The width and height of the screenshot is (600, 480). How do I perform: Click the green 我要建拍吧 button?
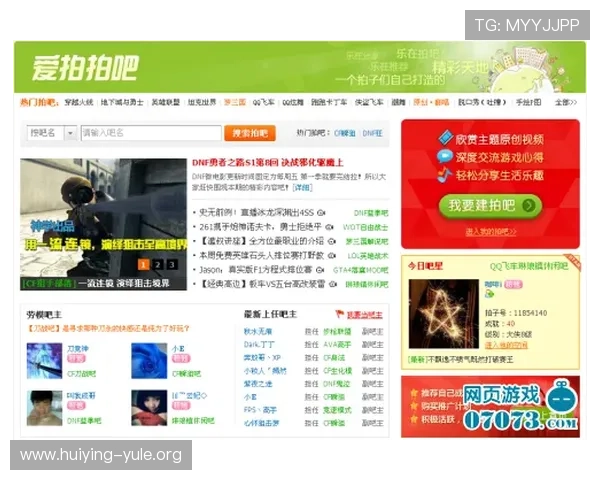490,206
